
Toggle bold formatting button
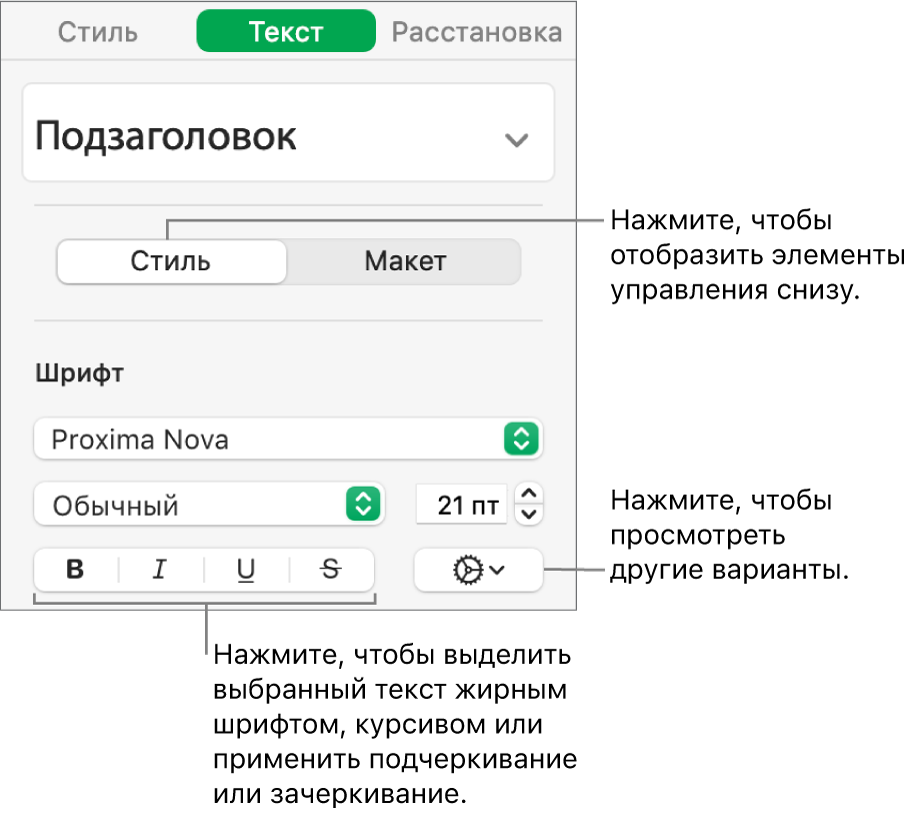click(x=75, y=570)
